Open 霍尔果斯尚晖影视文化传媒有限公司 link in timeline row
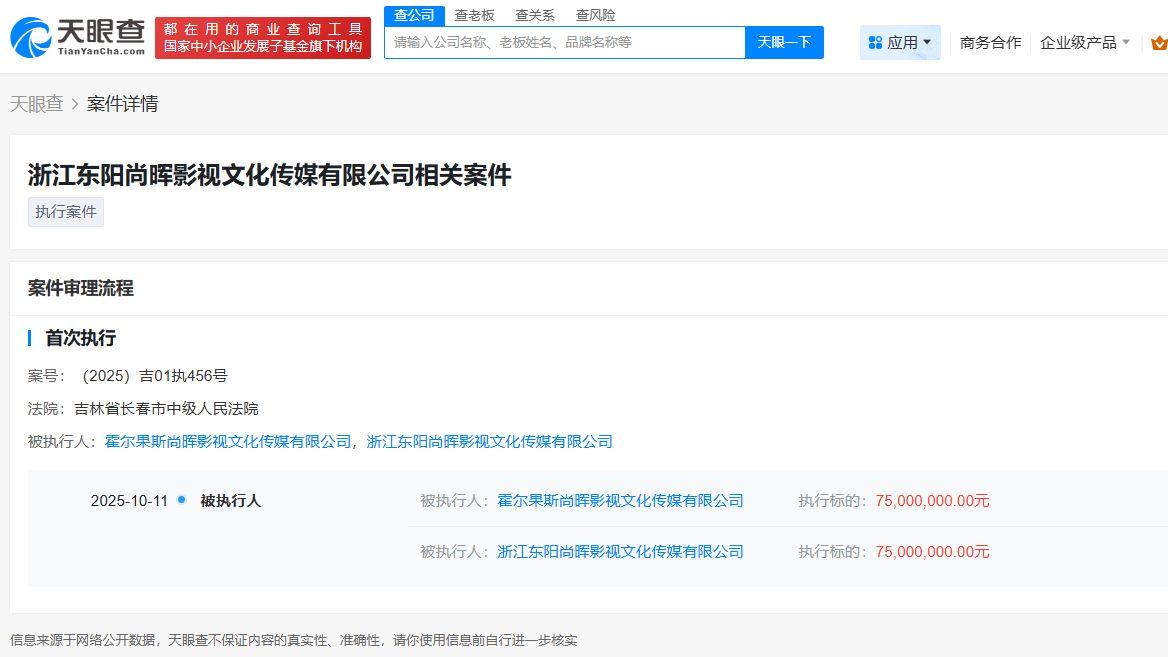1168x657 pixels. point(620,501)
